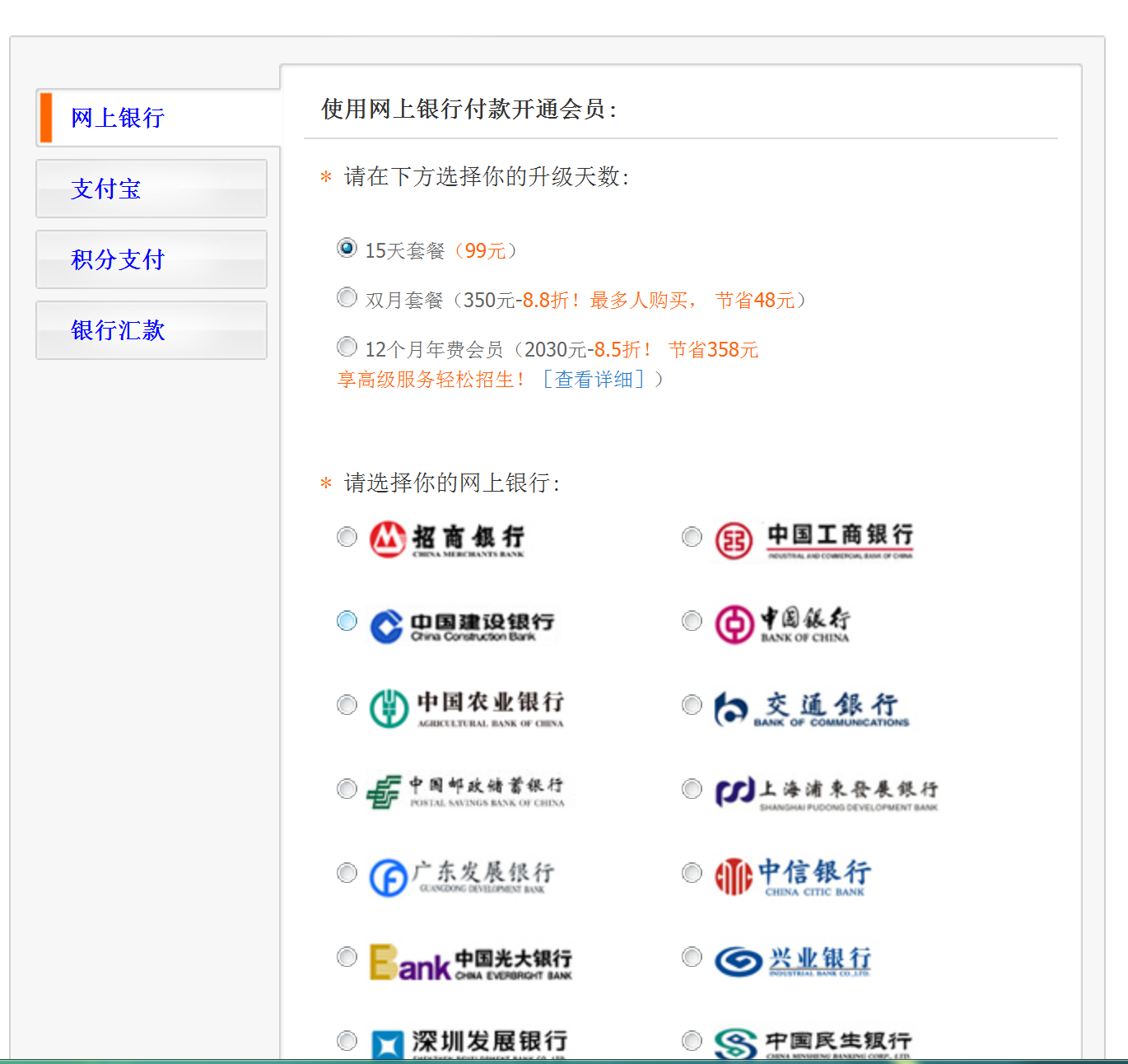This screenshot has width=1128, height=1064.
Task: Select 中国农业银行 radio button
Action: coord(347,705)
